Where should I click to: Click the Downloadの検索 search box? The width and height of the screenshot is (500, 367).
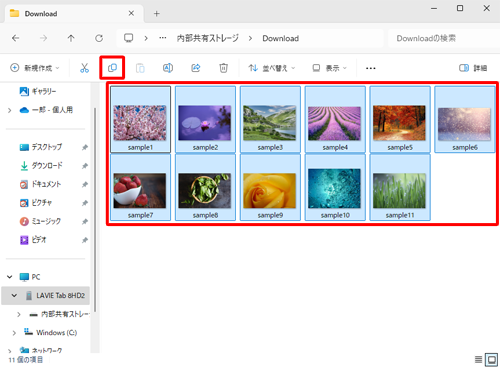[x=443, y=38]
